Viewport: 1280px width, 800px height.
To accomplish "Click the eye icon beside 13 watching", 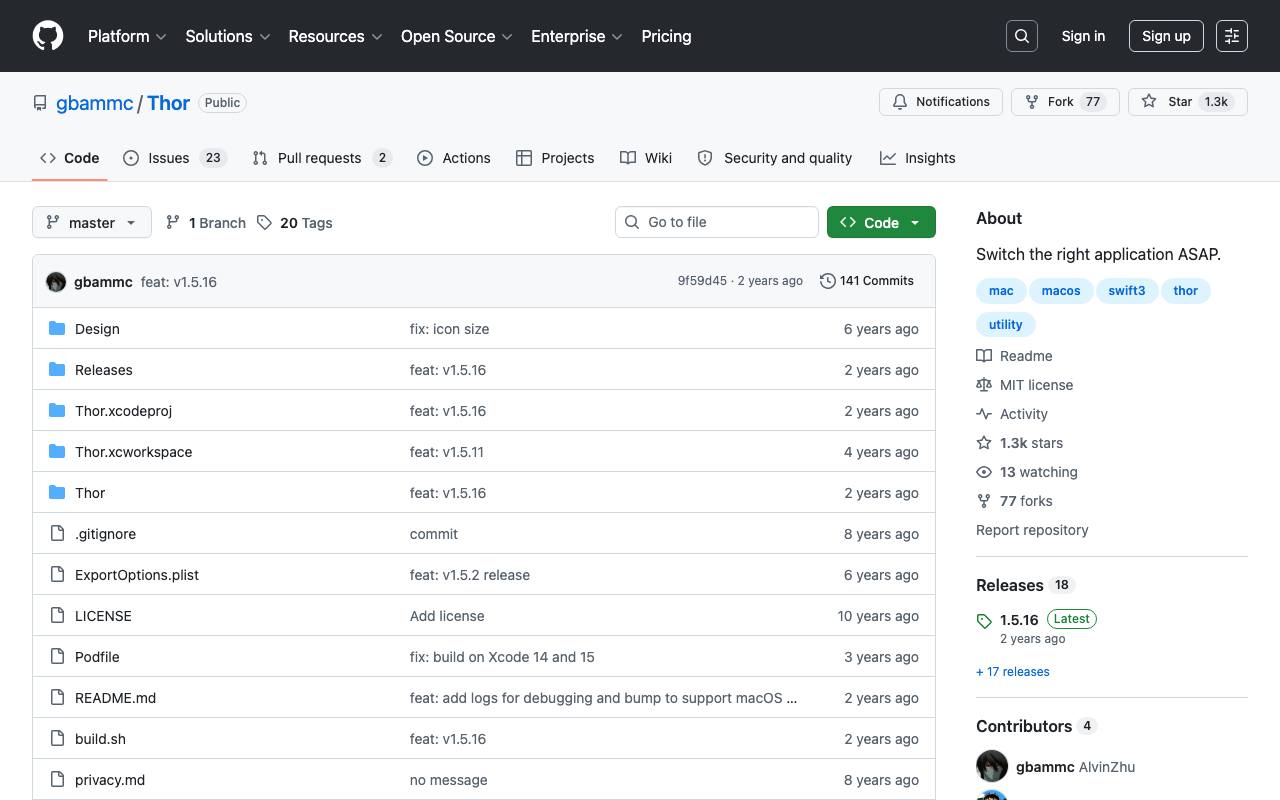I will click(x=984, y=472).
